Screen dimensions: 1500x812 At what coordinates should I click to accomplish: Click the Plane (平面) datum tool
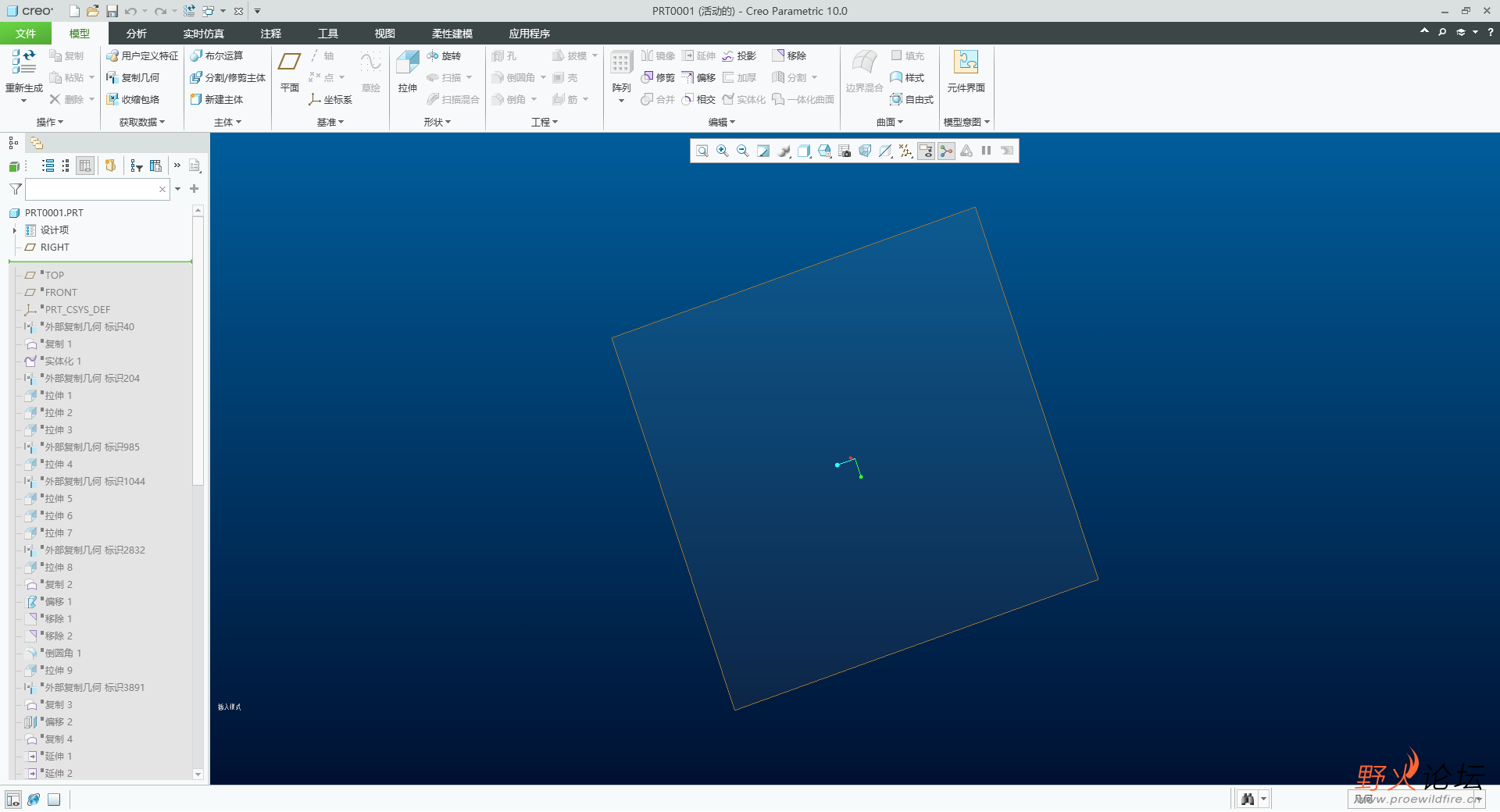290,71
